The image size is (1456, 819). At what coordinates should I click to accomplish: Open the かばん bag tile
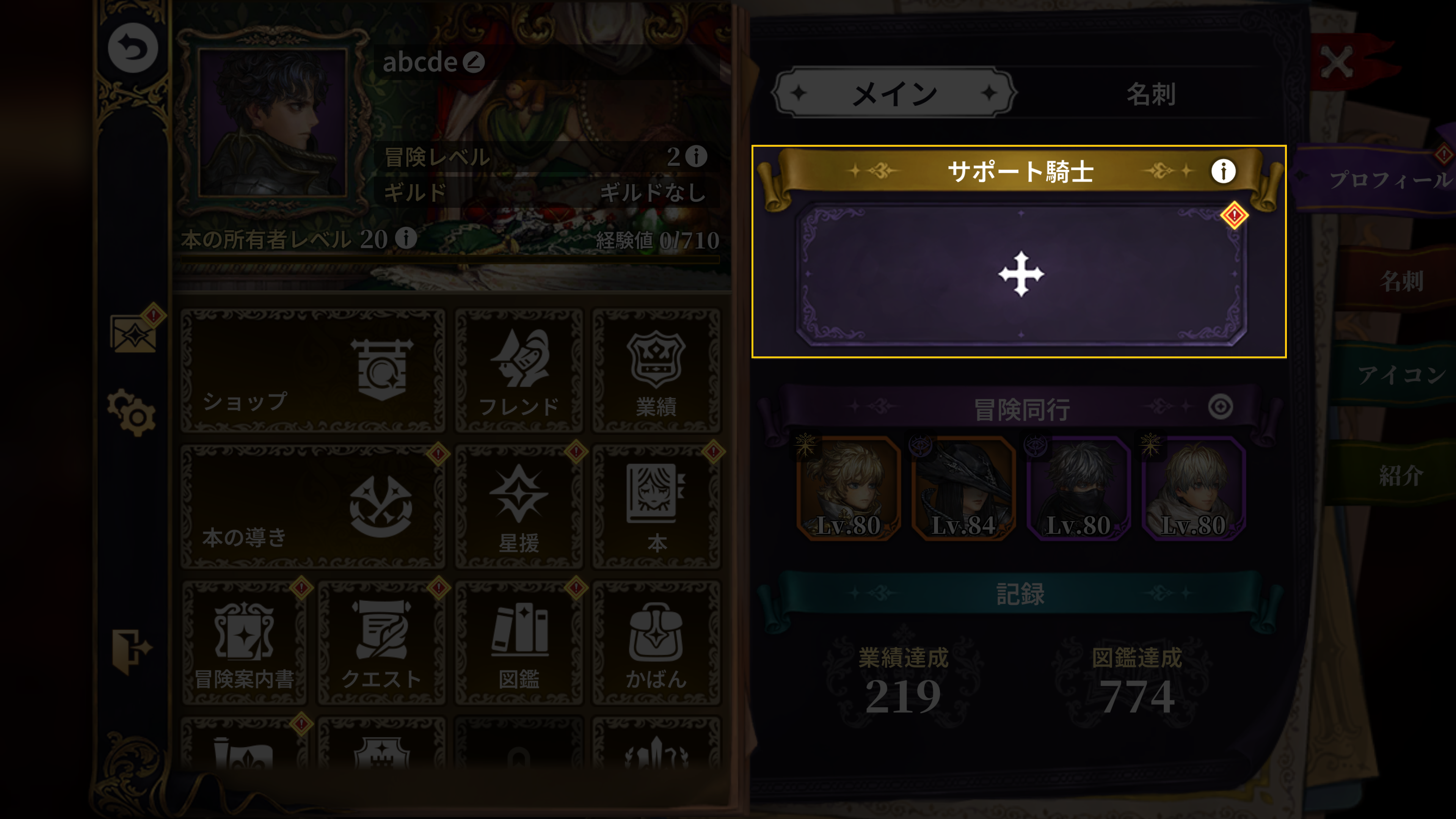pos(656,643)
